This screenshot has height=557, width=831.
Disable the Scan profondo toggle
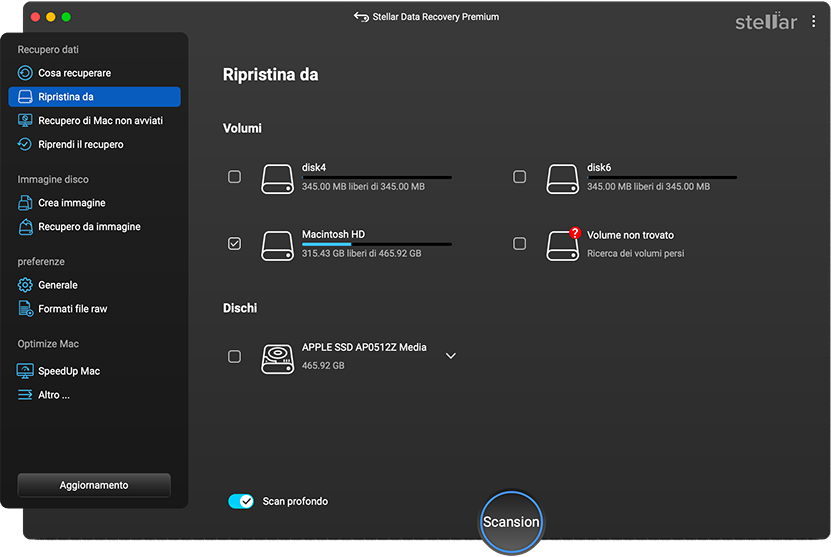pyautogui.click(x=241, y=501)
